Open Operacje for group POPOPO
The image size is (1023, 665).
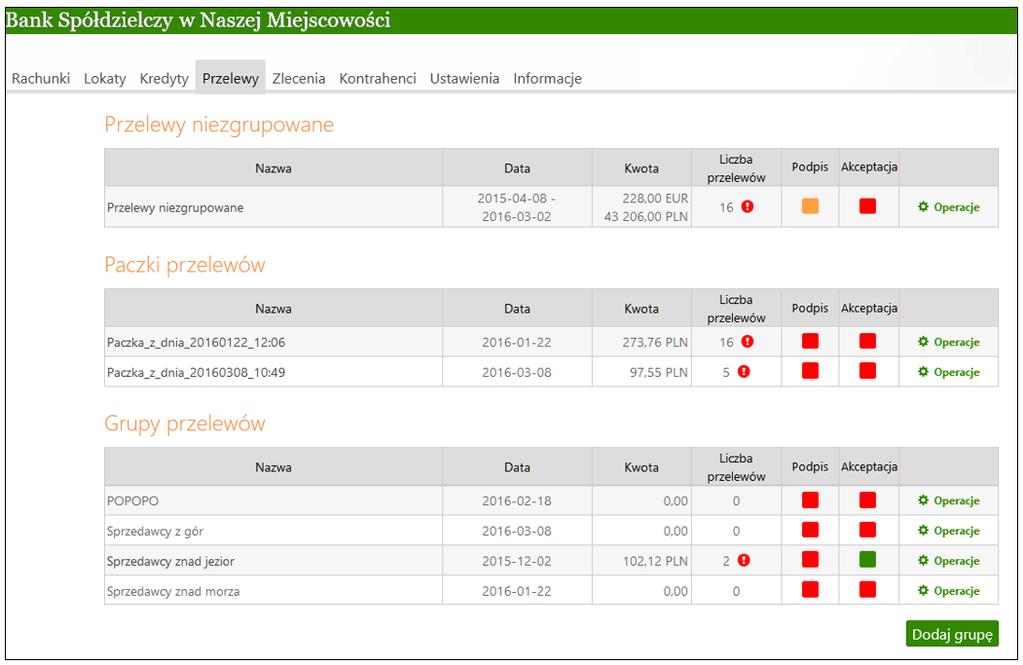click(x=949, y=501)
